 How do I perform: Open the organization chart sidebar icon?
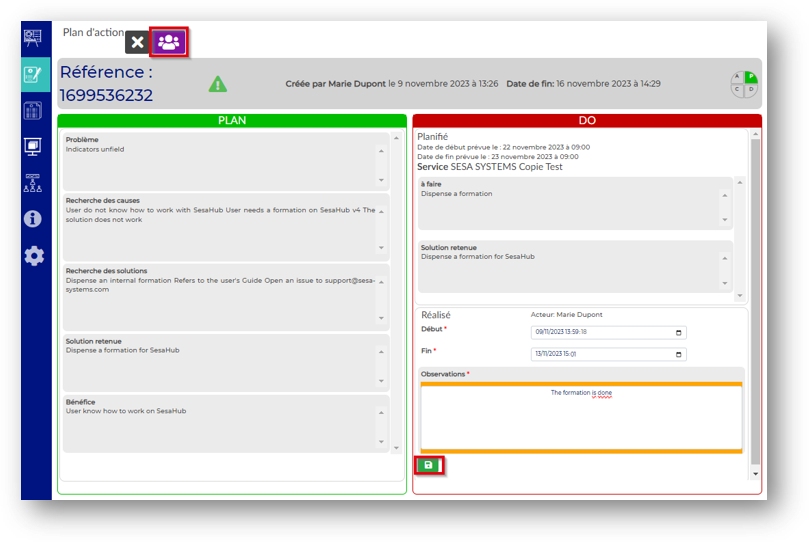34,183
